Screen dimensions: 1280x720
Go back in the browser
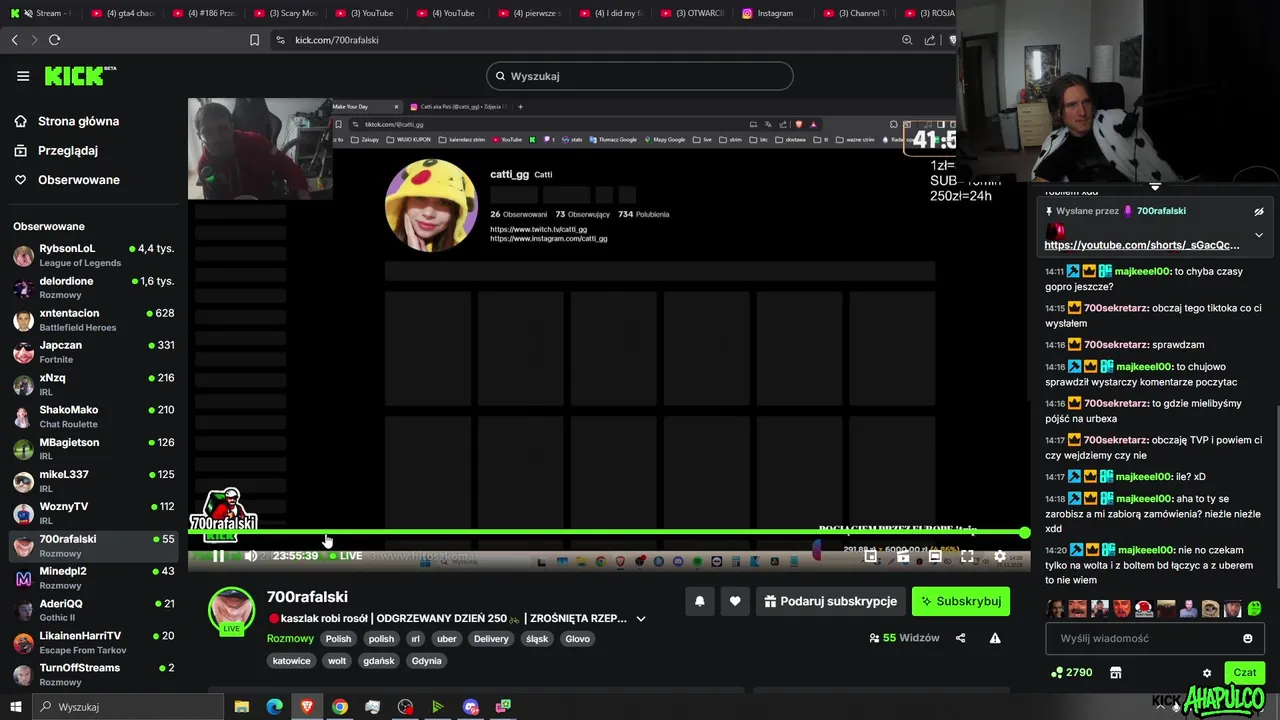point(15,40)
